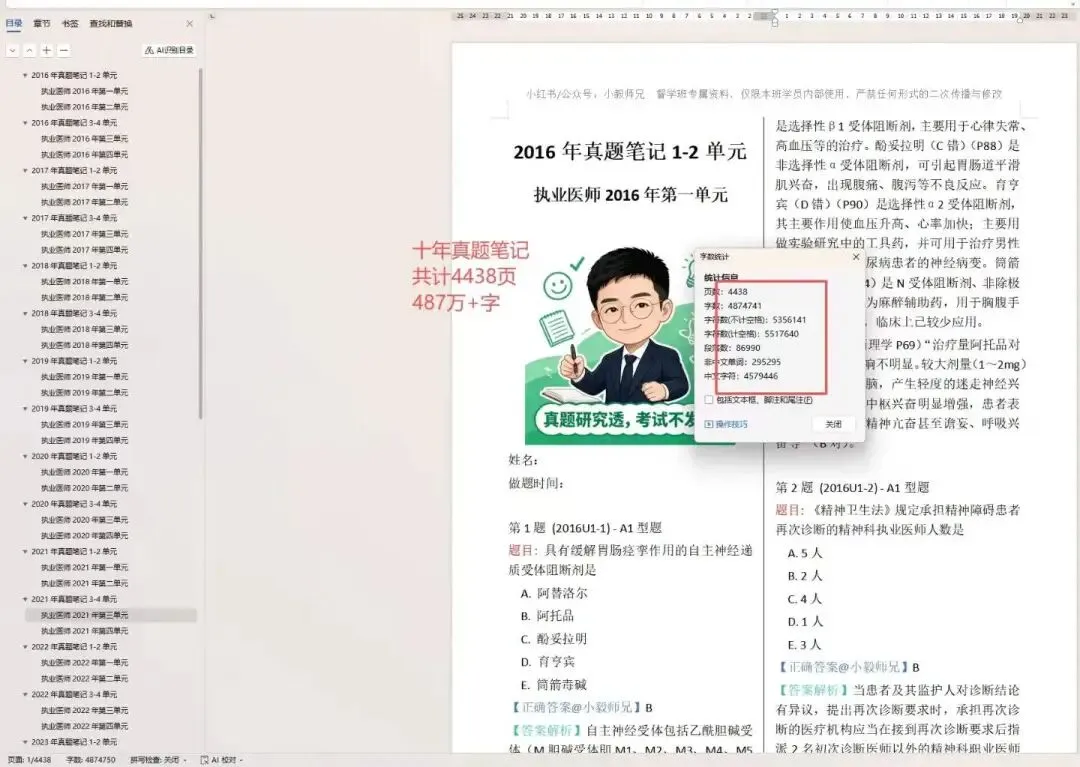Screen dimensions: 1080x767
Task: Click the 姓名: line in the document
Action: 523,460
